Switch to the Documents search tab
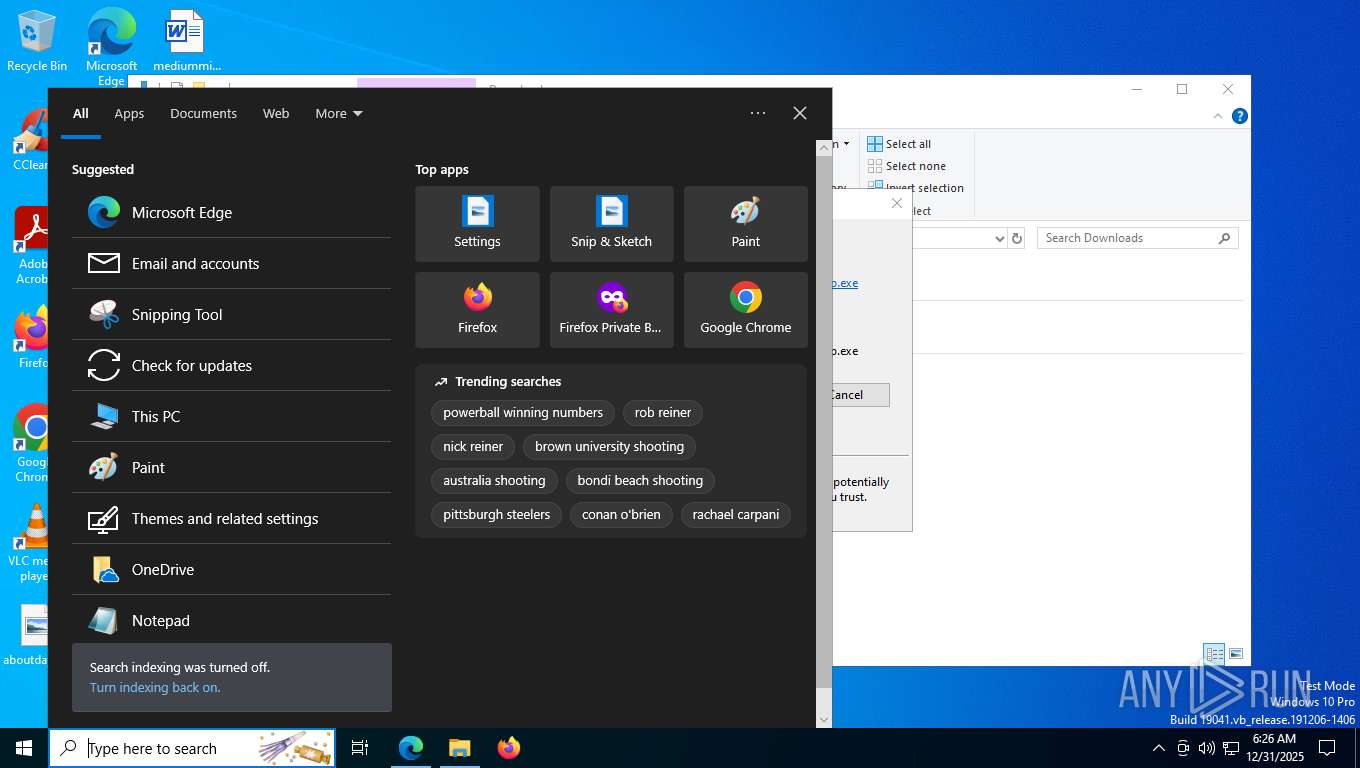Viewport: 1360px width, 768px height. (x=203, y=113)
